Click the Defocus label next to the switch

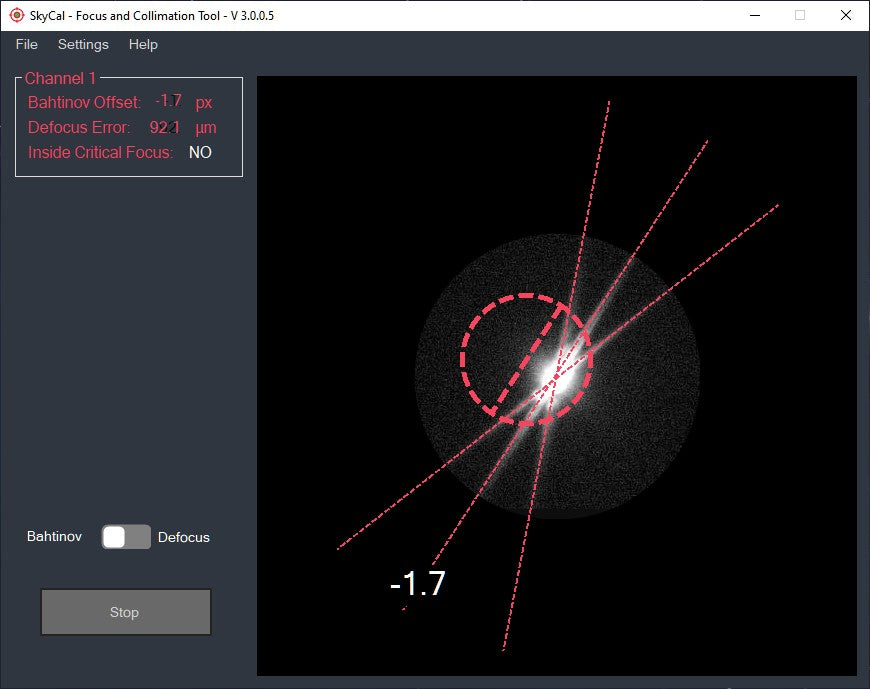click(x=184, y=537)
